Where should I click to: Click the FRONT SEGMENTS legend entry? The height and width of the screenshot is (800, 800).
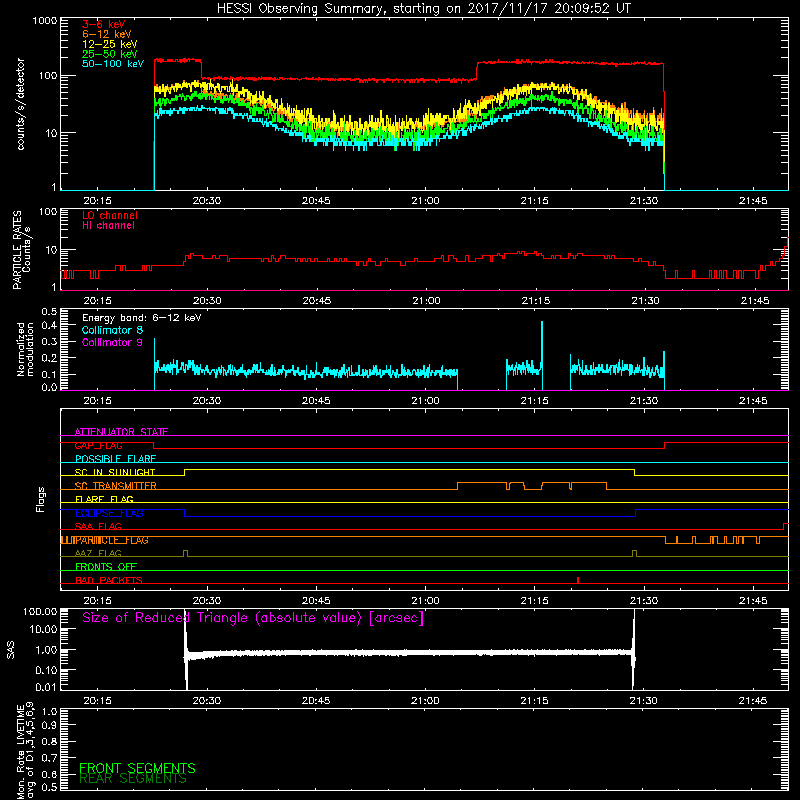[137, 768]
